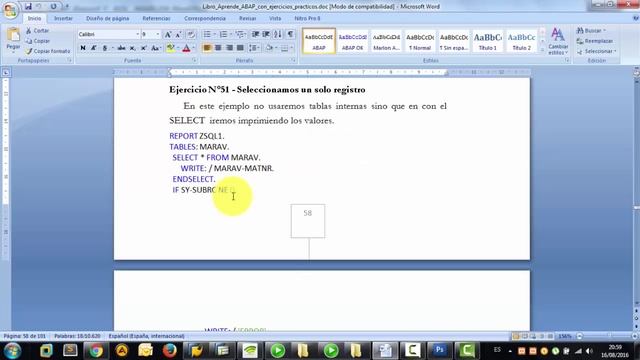Screen dimensions: 640x360
Task: Open Photoshop from the taskbar
Action: pyautogui.click(x=440, y=350)
